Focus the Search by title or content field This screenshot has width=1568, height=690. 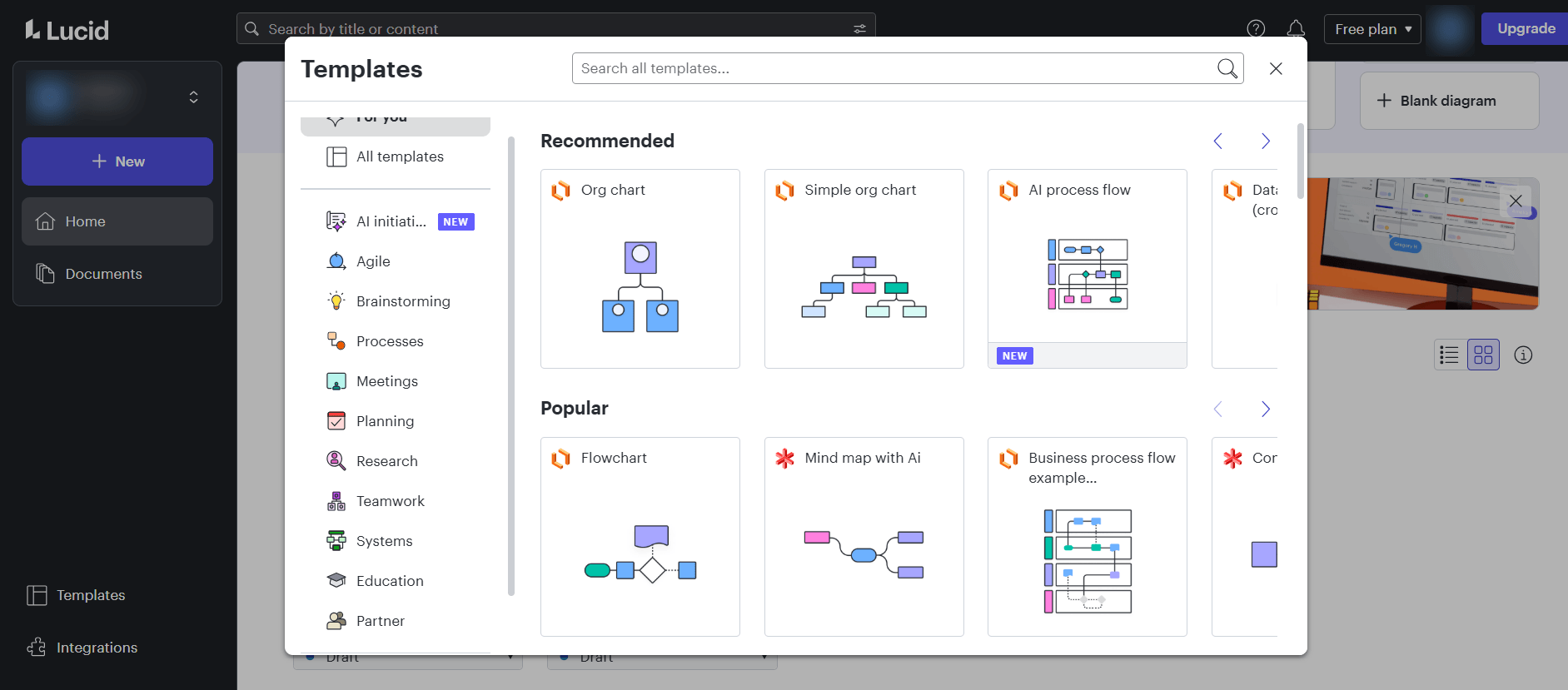pos(556,29)
